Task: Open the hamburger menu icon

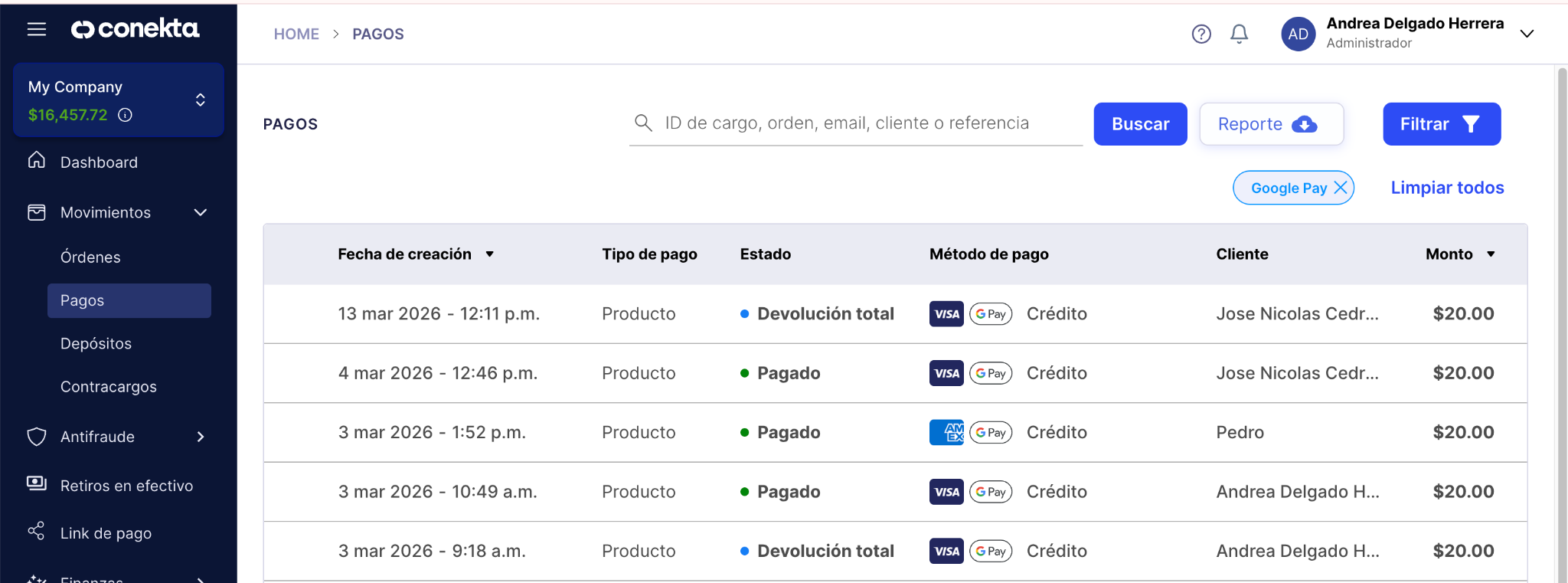Action: click(37, 29)
